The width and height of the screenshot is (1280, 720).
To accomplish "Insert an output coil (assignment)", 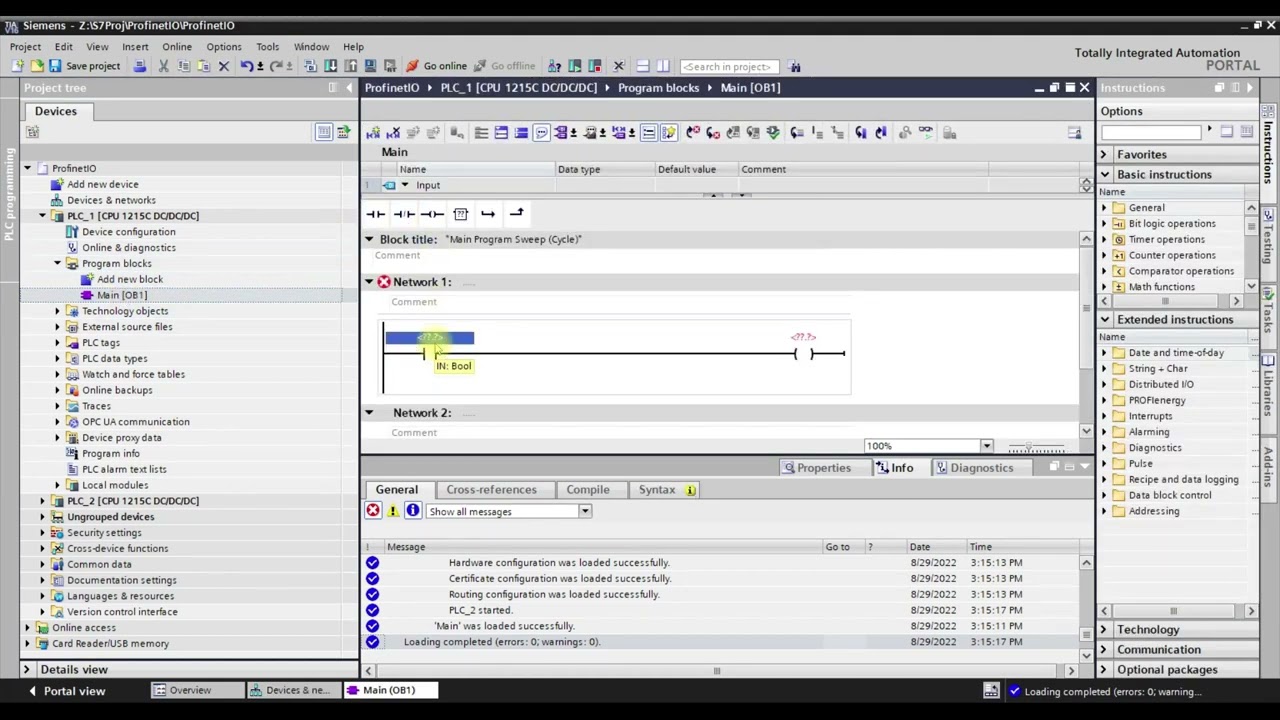I will tap(432, 214).
